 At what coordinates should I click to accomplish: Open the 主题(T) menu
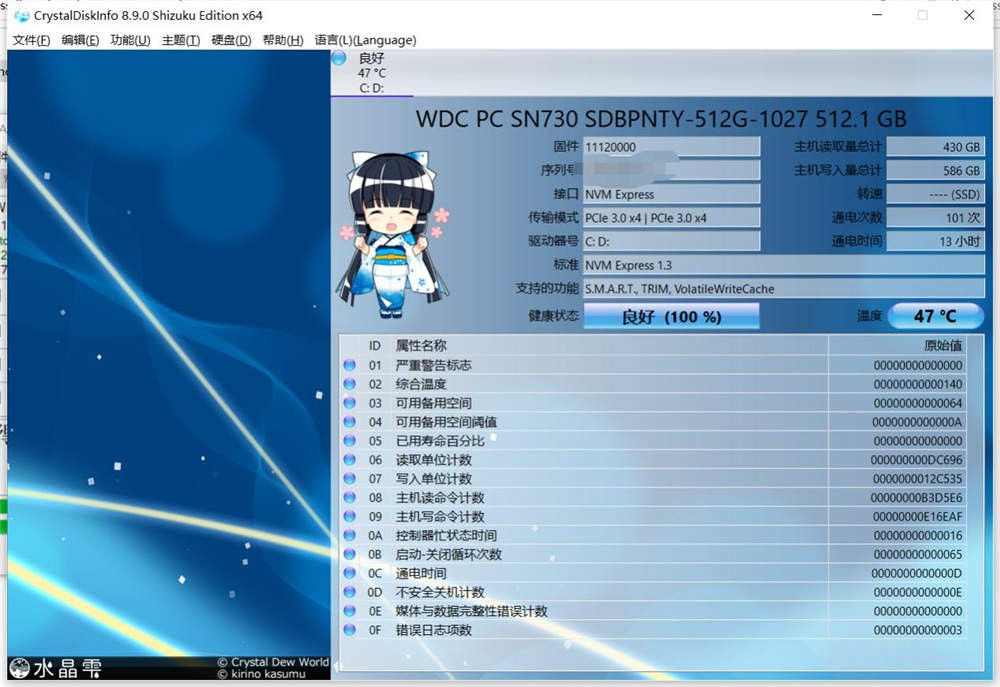(180, 40)
